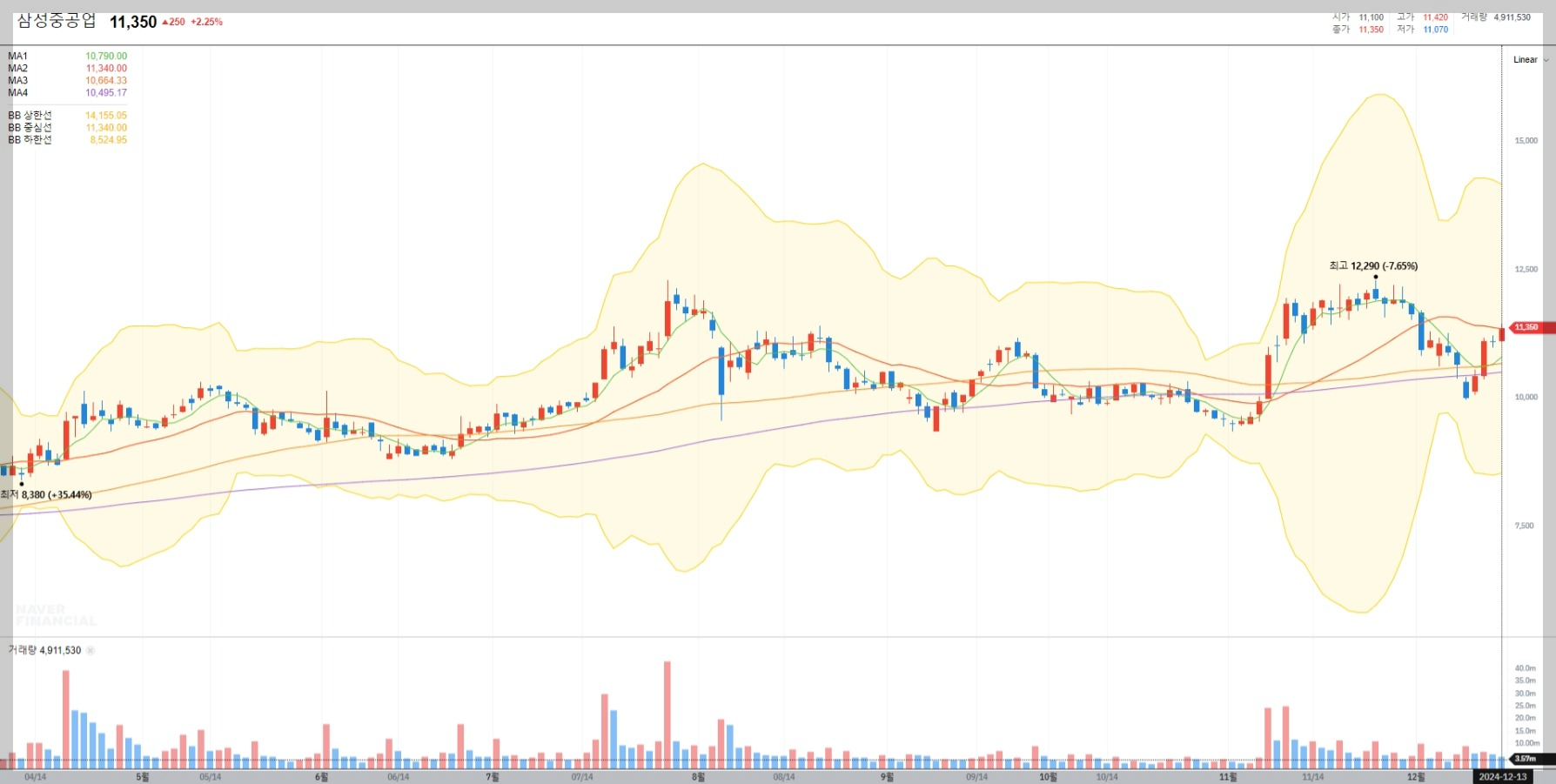Click the current price 11,350 header
The width and height of the screenshot is (1556, 784).
(x=133, y=22)
